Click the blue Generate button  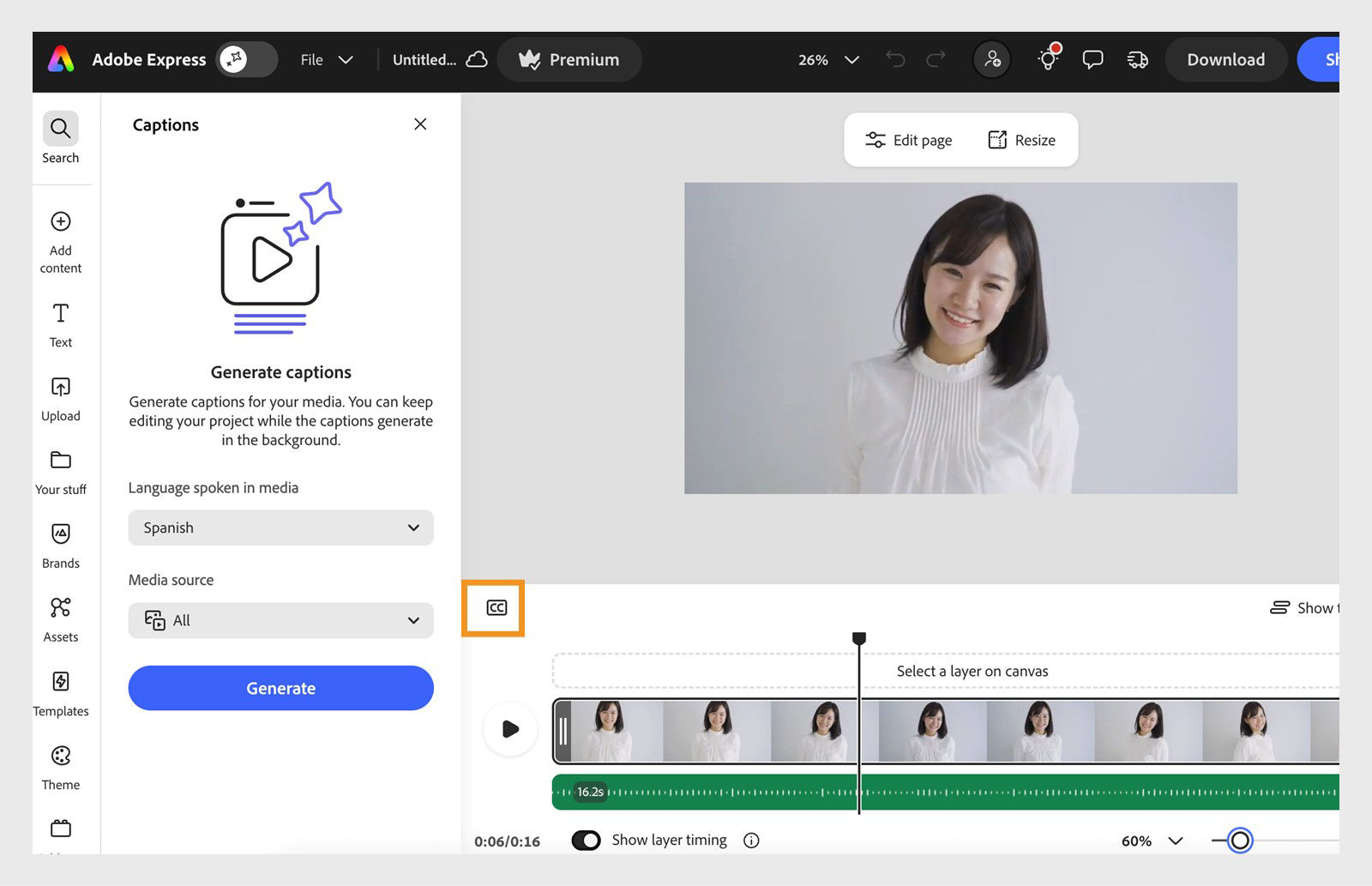(280, 688)
